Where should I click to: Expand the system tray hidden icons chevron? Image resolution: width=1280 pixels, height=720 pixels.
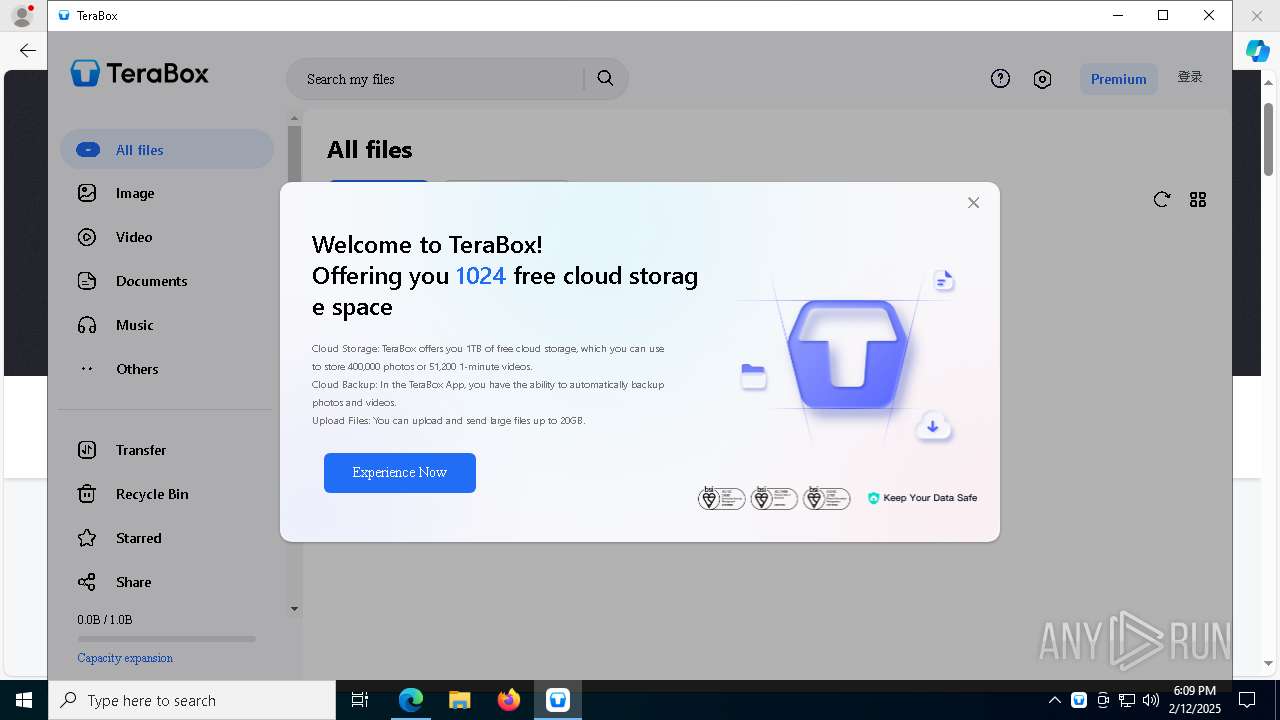pos(1054,700)
